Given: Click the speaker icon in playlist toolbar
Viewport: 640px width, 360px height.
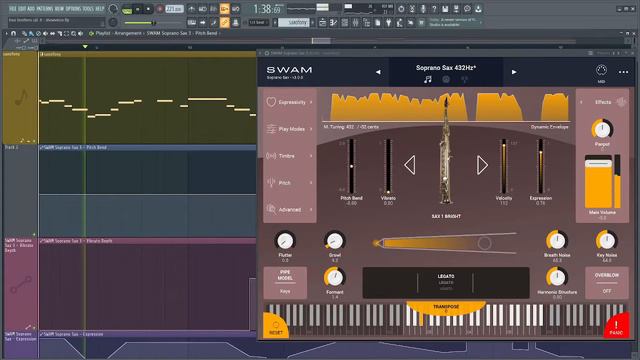Looking at the screenshot, I should point(80,33).
